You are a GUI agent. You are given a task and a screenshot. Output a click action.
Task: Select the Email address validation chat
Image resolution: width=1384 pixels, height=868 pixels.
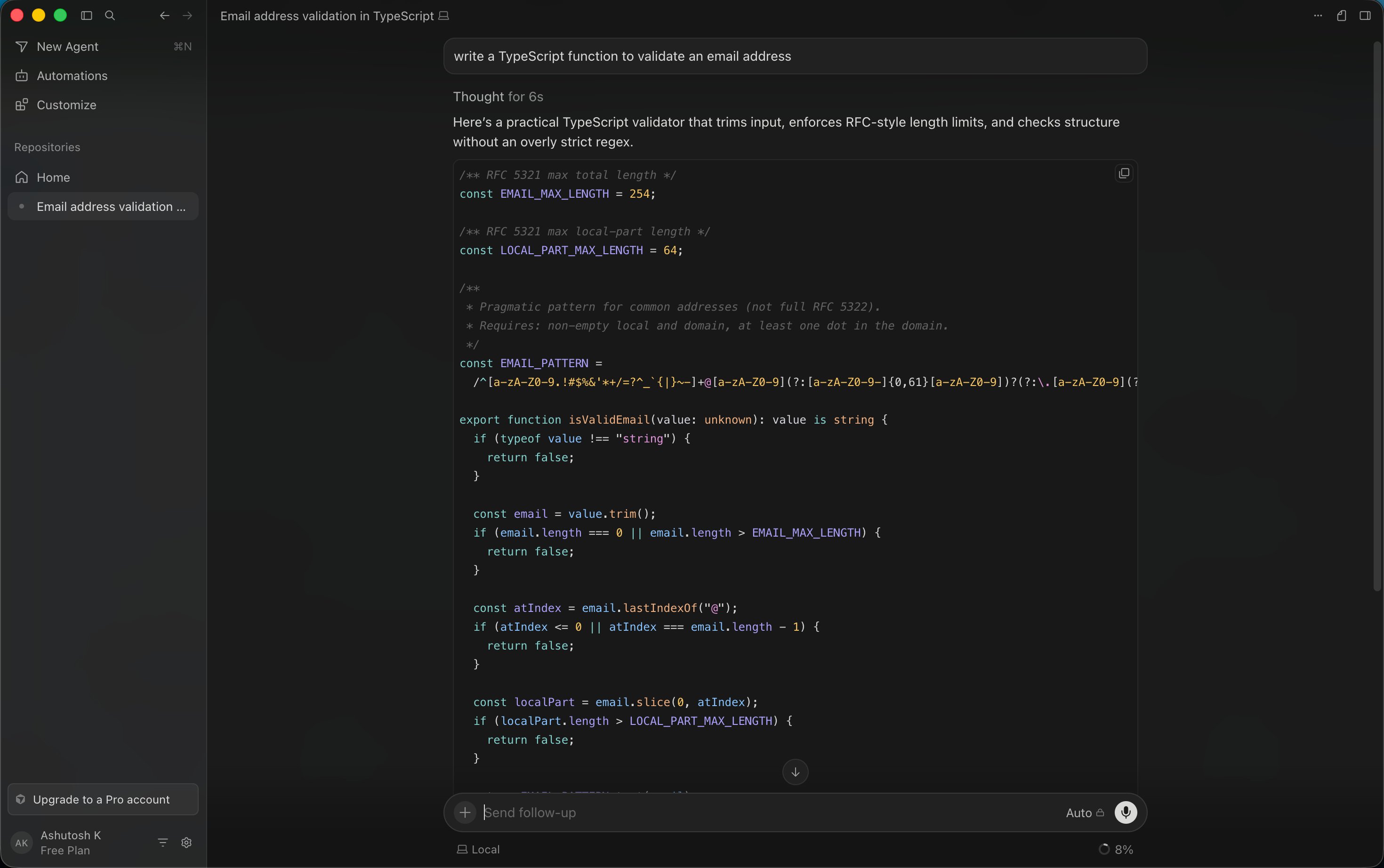tap(103, 207)
